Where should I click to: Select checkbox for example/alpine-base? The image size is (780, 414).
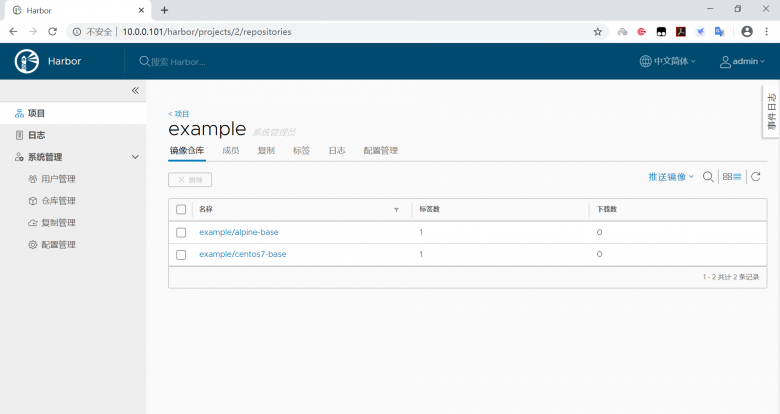point(181,232)
